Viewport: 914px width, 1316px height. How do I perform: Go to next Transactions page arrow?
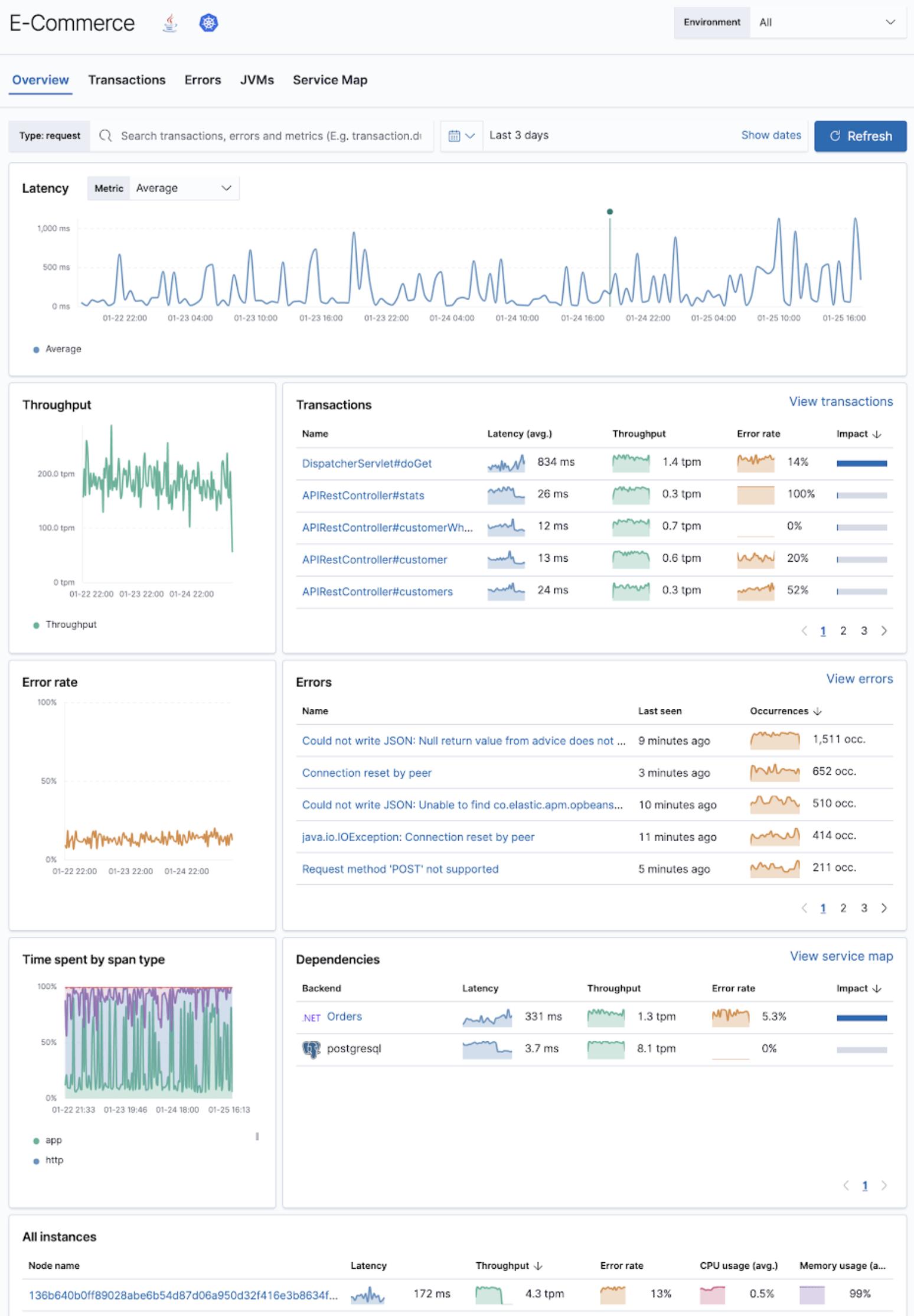point(884,631)
